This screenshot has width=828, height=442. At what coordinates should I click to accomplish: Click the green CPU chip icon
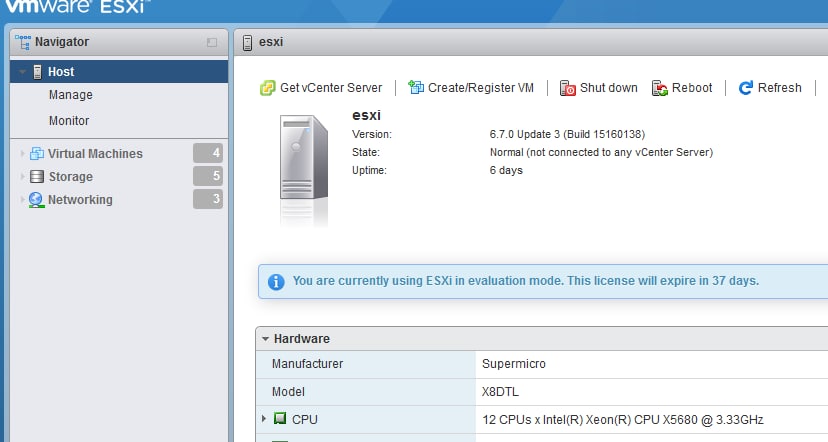pyautogui.click(x=280, y=419)
